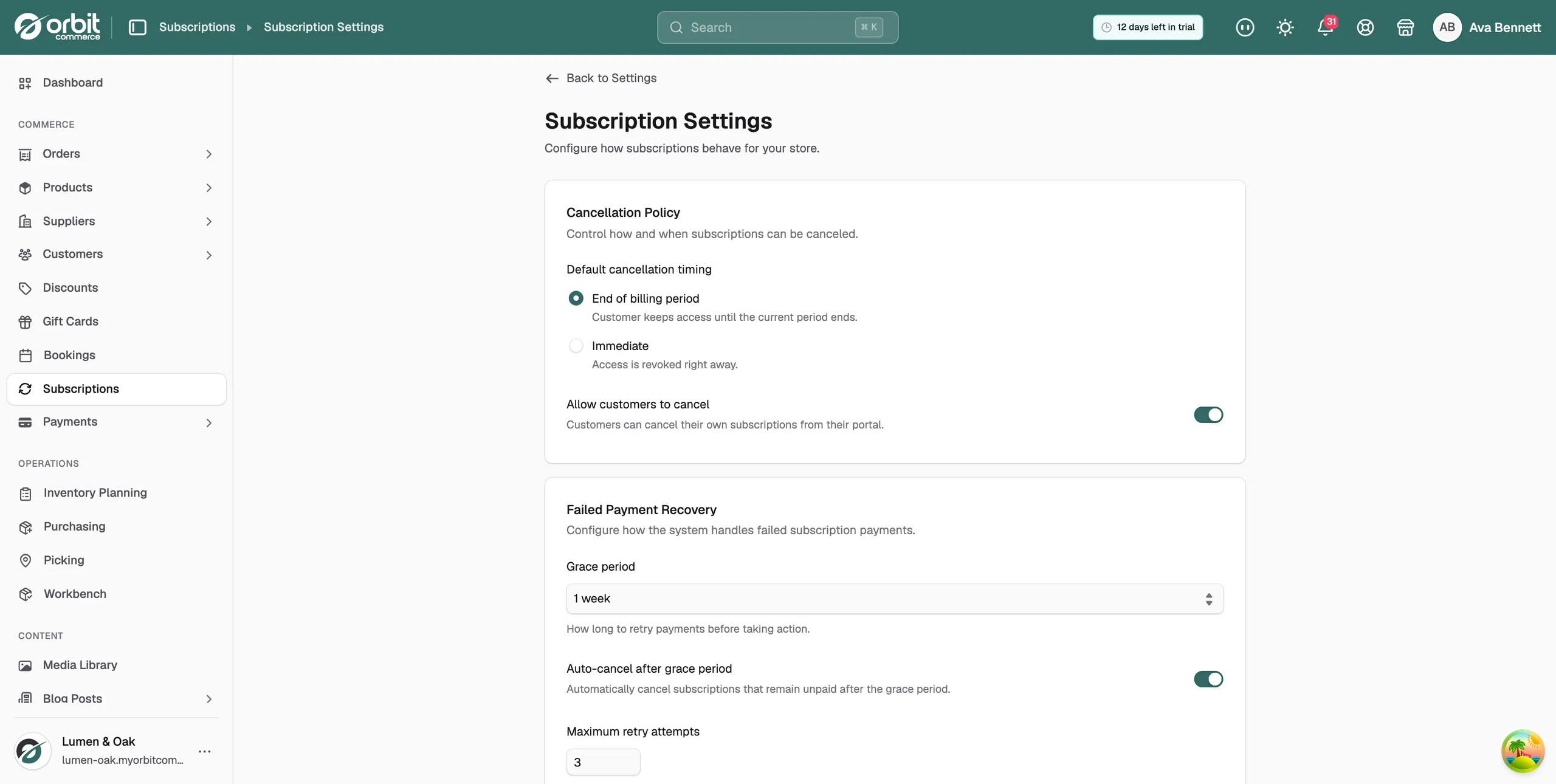Go to Discounts in sidebar
Viewport: 1556px width, 784px height.
point(117,287)
